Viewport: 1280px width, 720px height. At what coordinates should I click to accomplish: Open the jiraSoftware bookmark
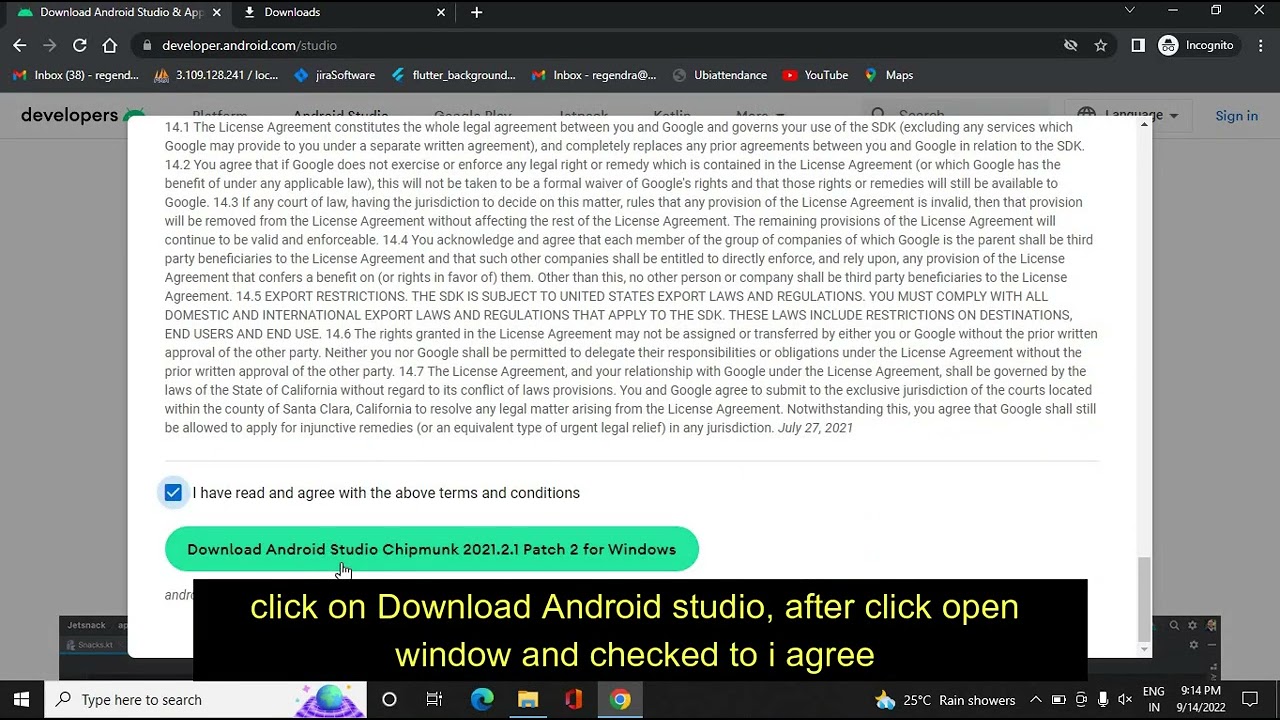pyautogui.click(x=335, y=75)
